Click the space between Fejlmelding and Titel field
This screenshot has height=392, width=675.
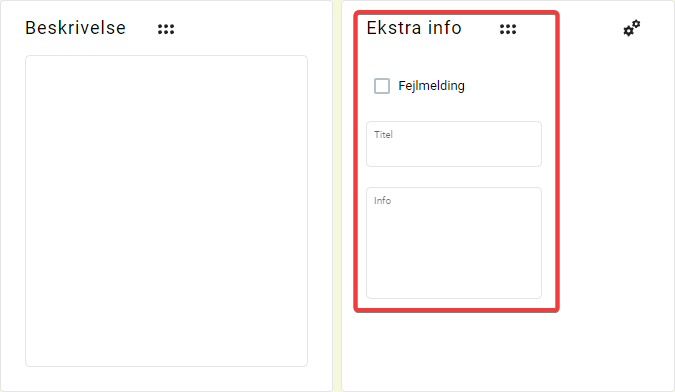(454, 108)
